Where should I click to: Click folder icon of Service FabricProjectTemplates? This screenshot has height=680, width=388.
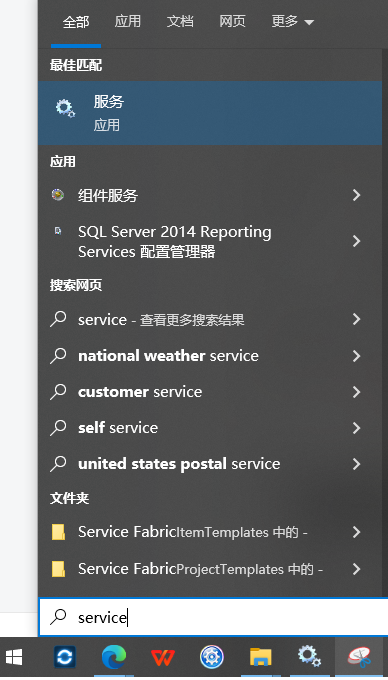click(x=58, y=569)
